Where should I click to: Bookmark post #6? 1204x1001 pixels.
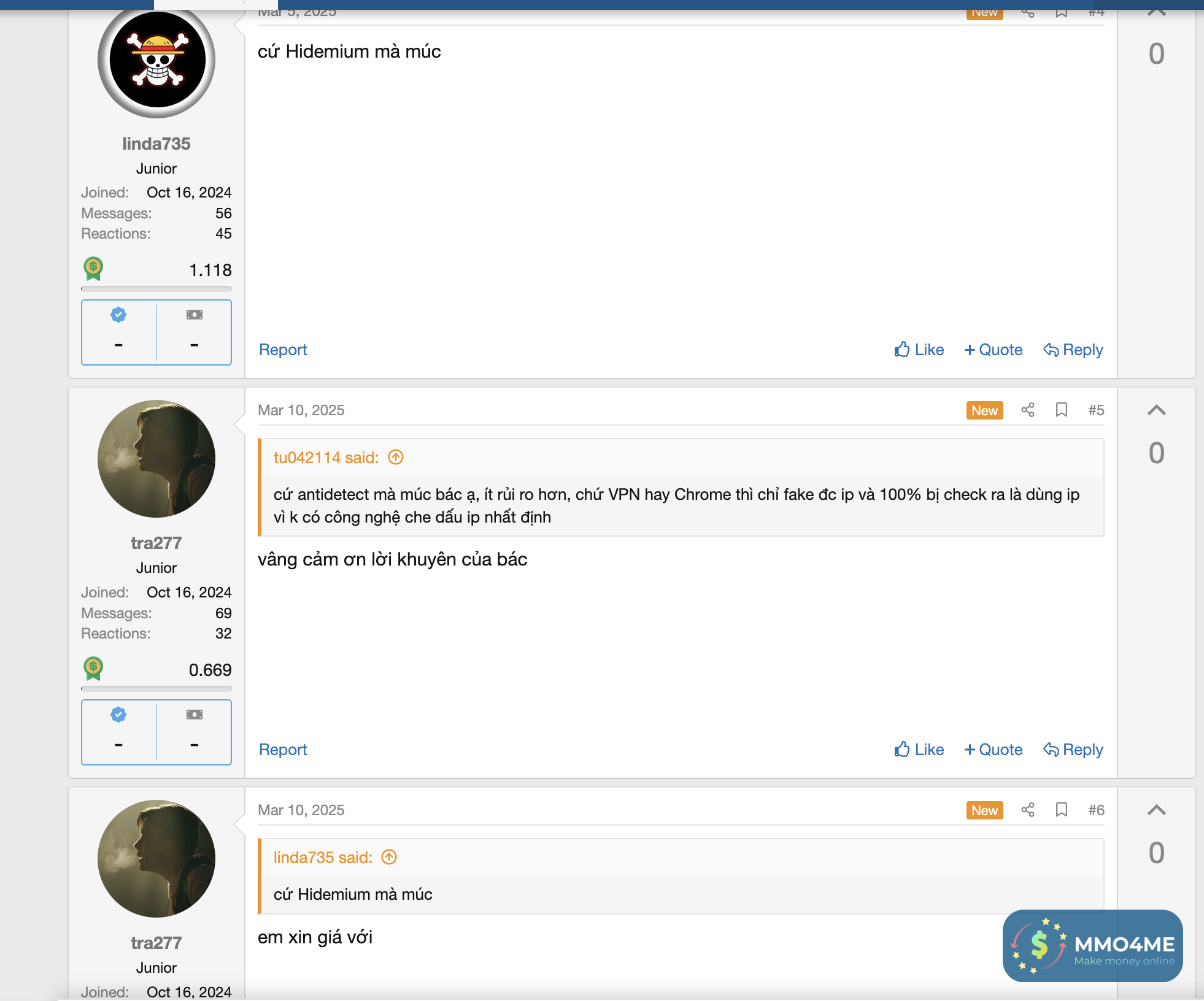(1062, 810)
